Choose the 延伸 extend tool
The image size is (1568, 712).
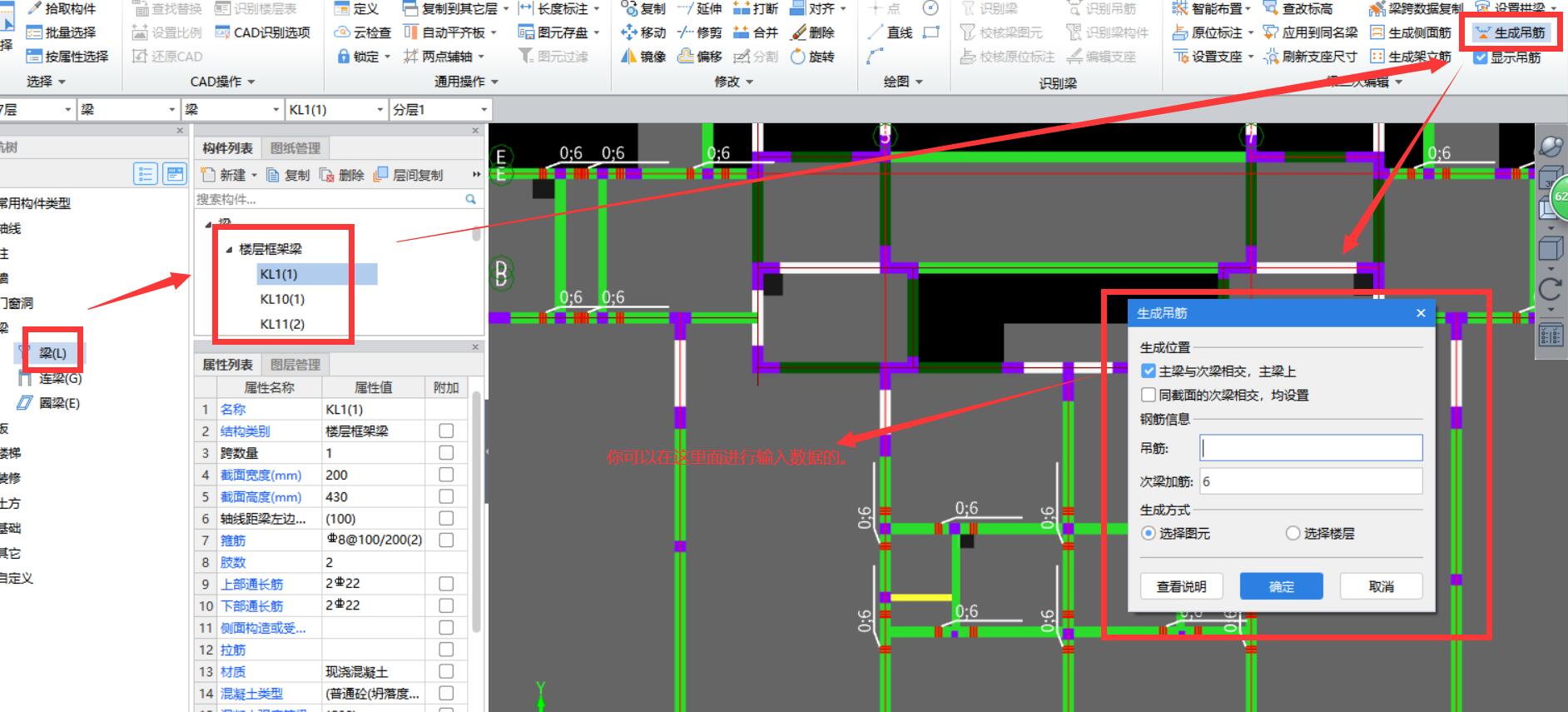699,8
